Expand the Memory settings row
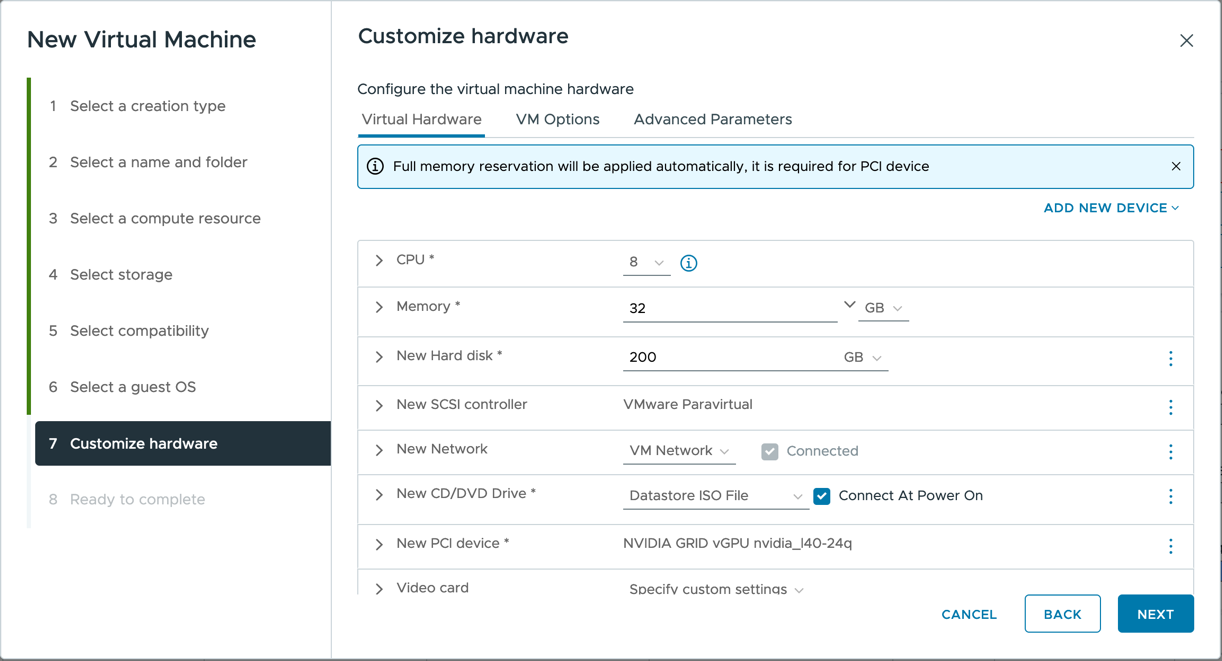Image resolution: width=1222 pixels, height=661 pixels. [379, 308]
